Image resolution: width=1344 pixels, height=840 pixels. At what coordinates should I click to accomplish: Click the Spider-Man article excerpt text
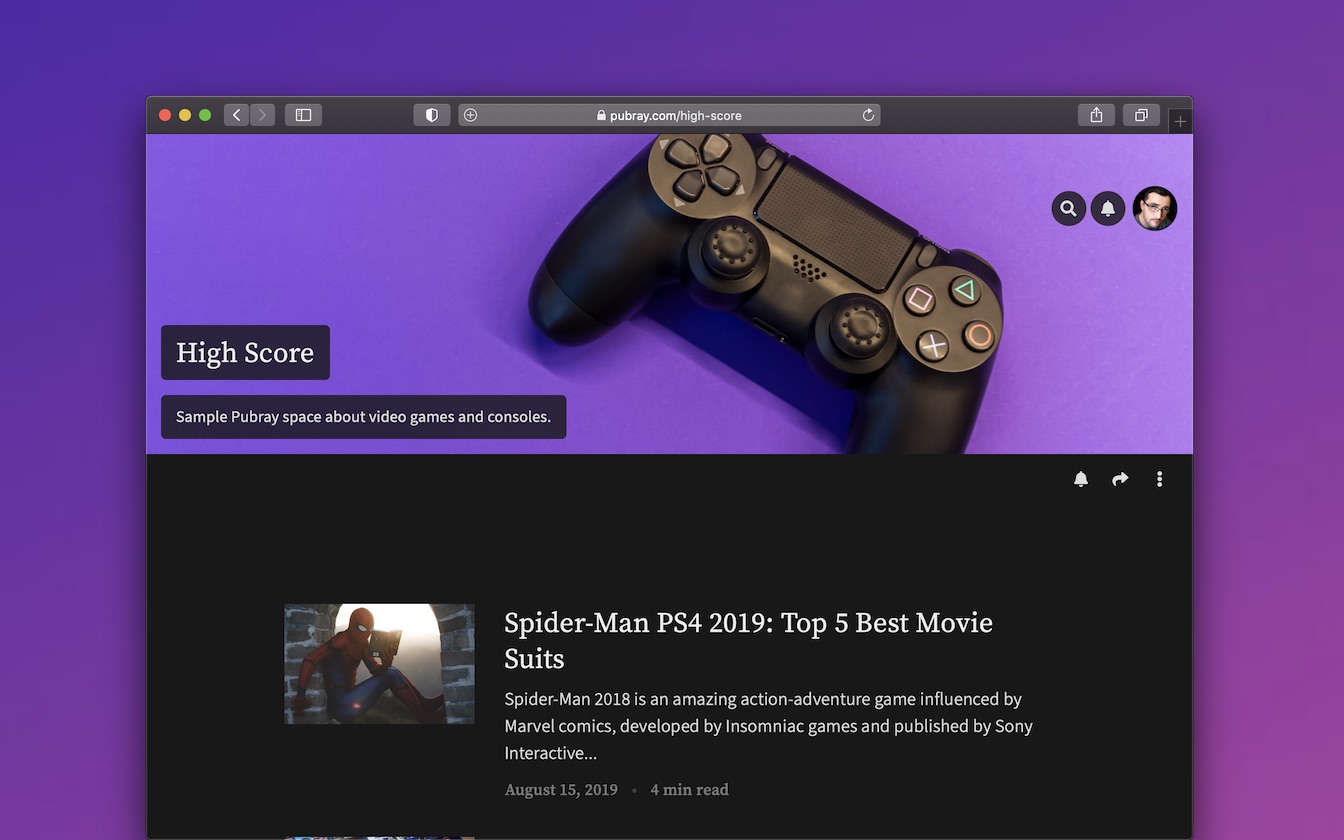(768, 726)
